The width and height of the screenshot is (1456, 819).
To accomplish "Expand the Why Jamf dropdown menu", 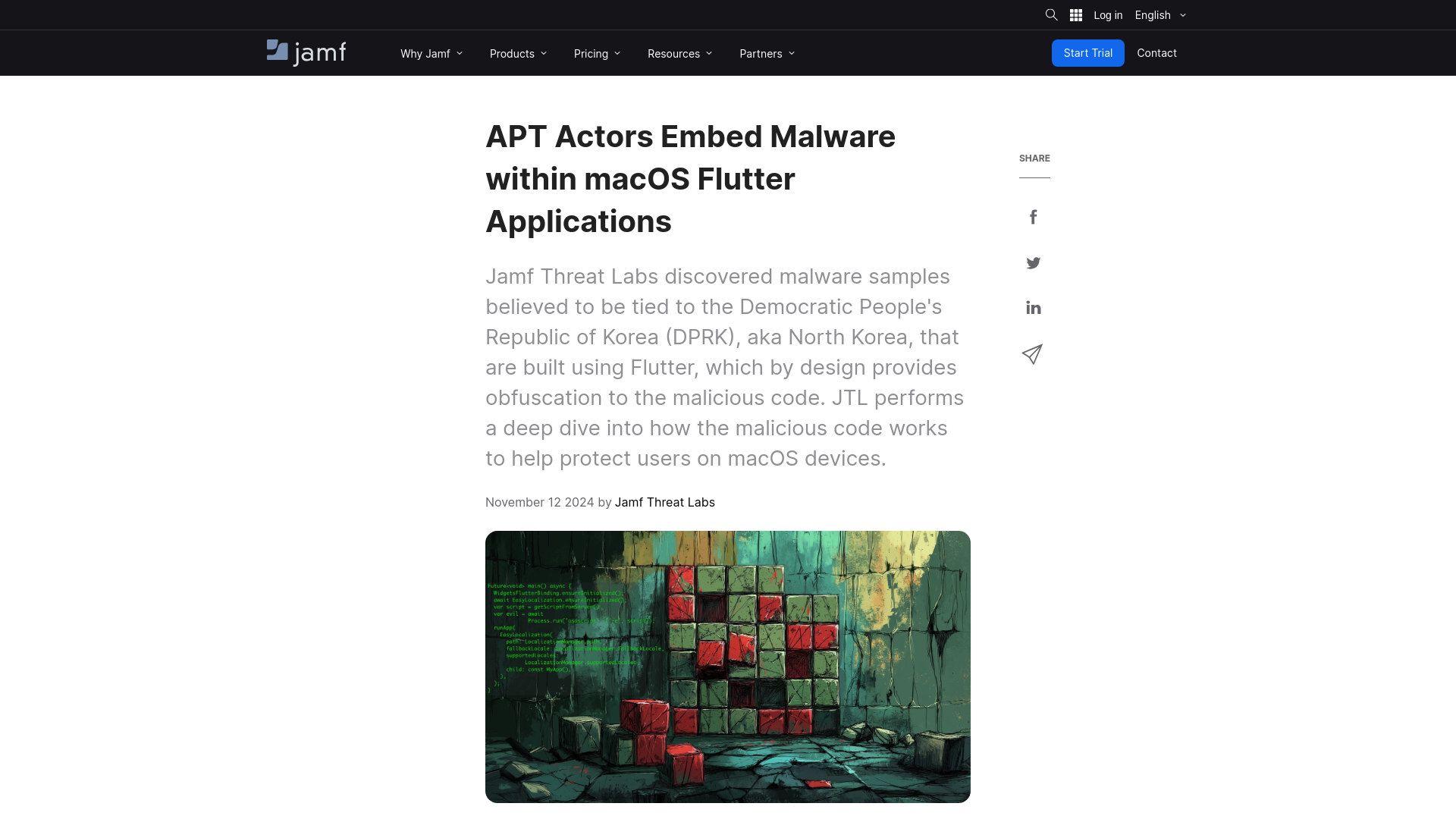I will coord(430,53).
